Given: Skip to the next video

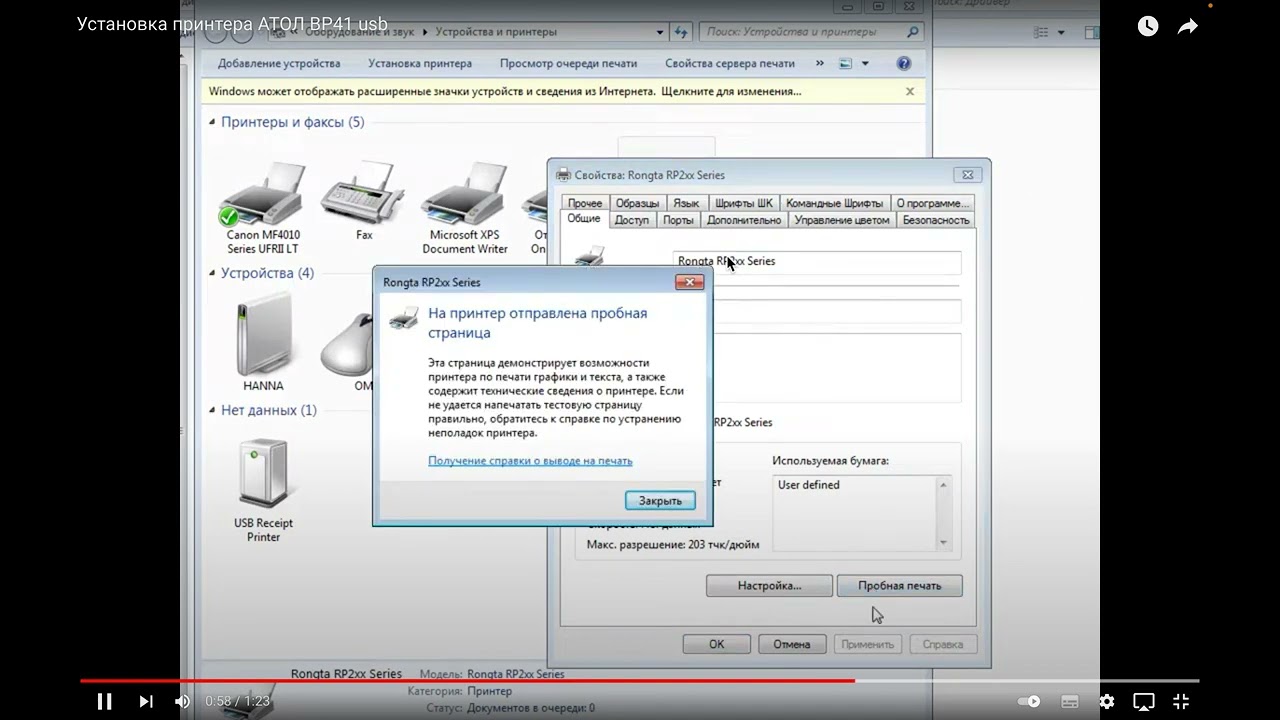Looking at the screenshot, I should [x=146, y=701].
